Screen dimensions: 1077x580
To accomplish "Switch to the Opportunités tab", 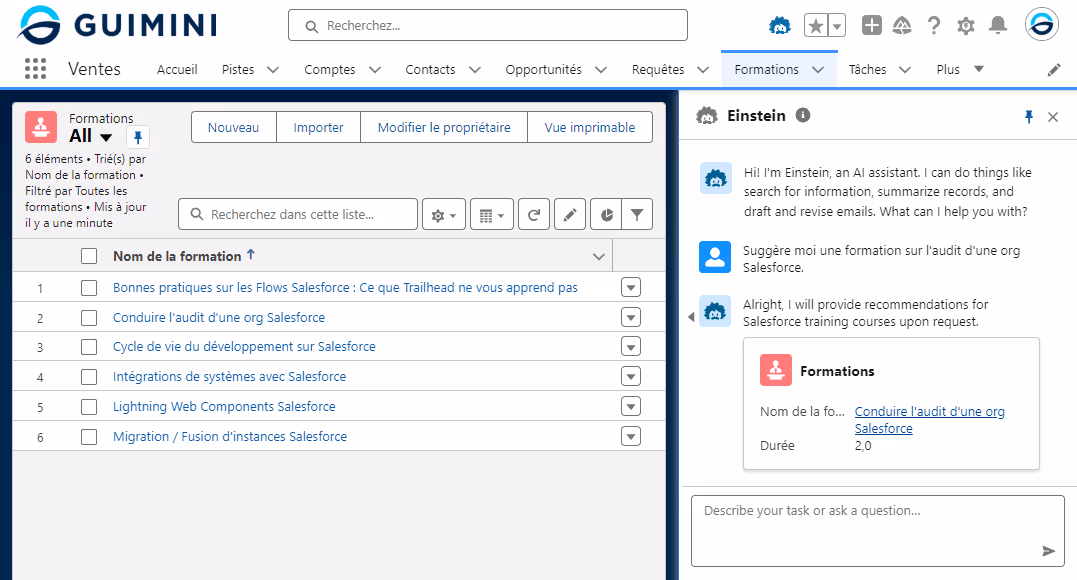I will (x=543, y=69).
